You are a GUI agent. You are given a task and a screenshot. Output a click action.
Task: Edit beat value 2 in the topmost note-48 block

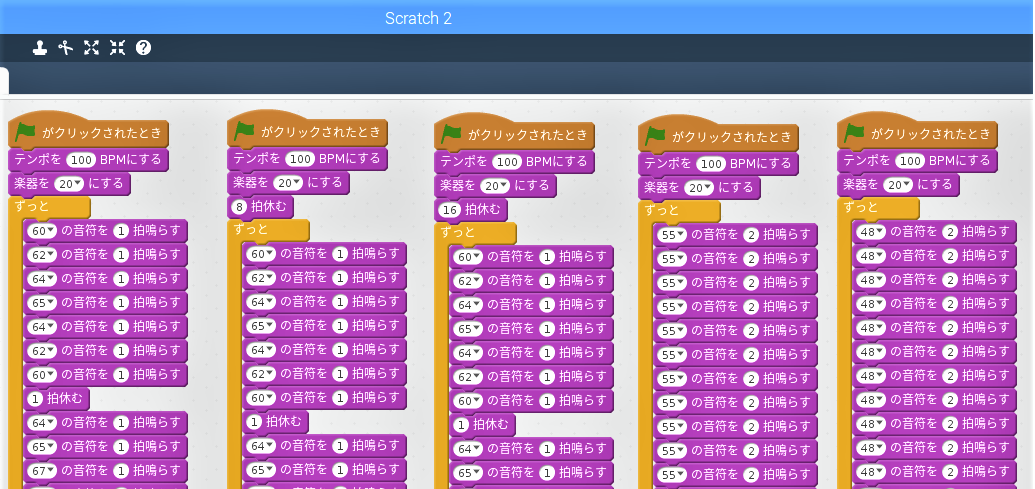point(950,232)
